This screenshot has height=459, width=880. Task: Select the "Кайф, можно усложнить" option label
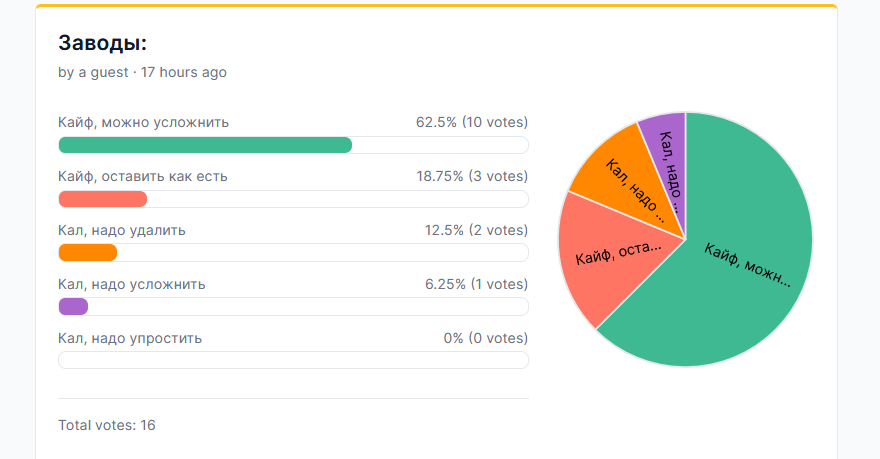144,122
